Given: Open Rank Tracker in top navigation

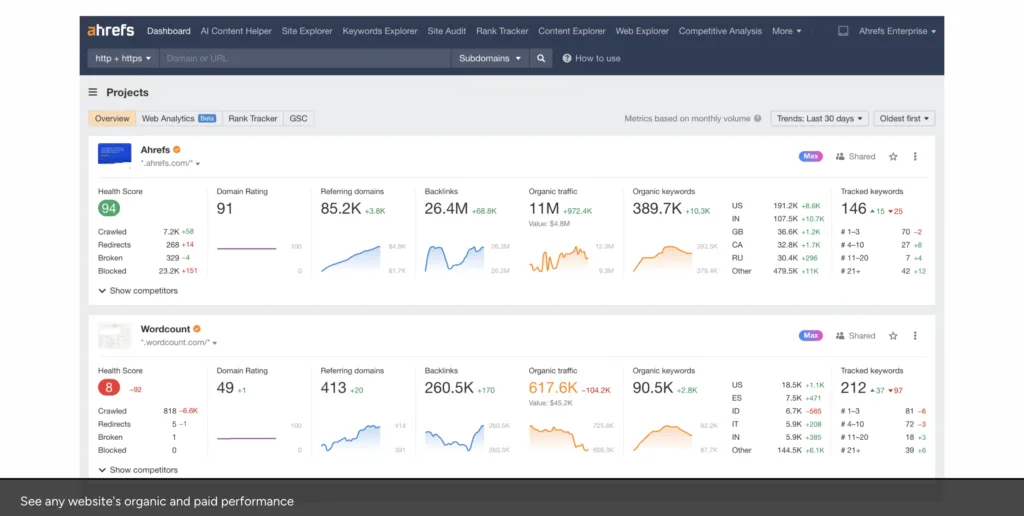Looking at the screenshot, I should 502,31.
